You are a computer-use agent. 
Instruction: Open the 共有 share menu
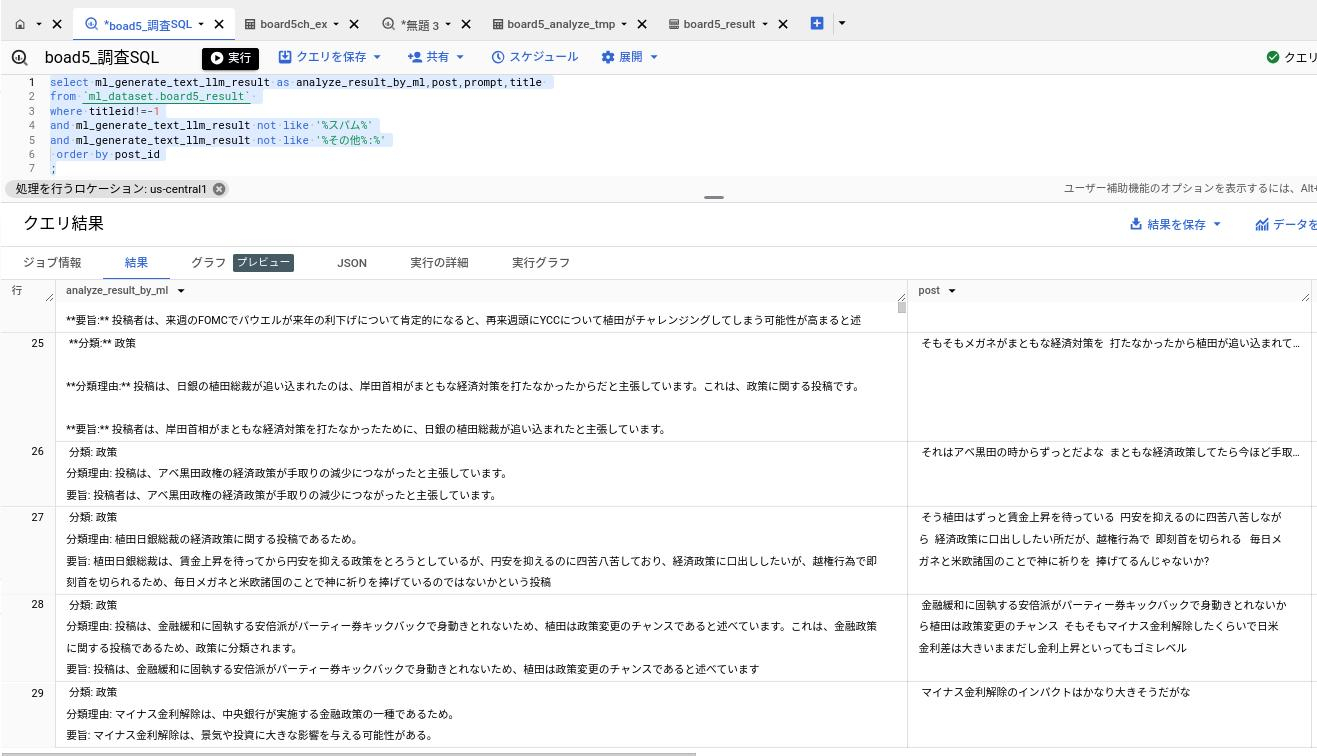[436, 57]
